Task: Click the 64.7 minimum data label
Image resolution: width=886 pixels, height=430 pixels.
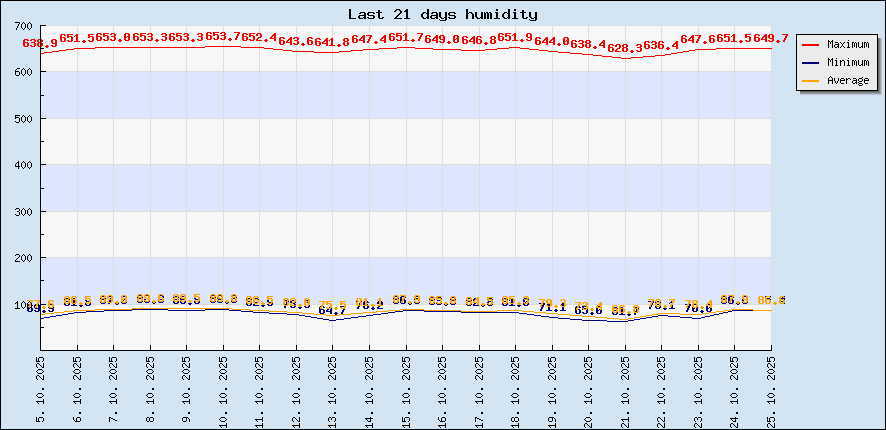Action: 332,311
